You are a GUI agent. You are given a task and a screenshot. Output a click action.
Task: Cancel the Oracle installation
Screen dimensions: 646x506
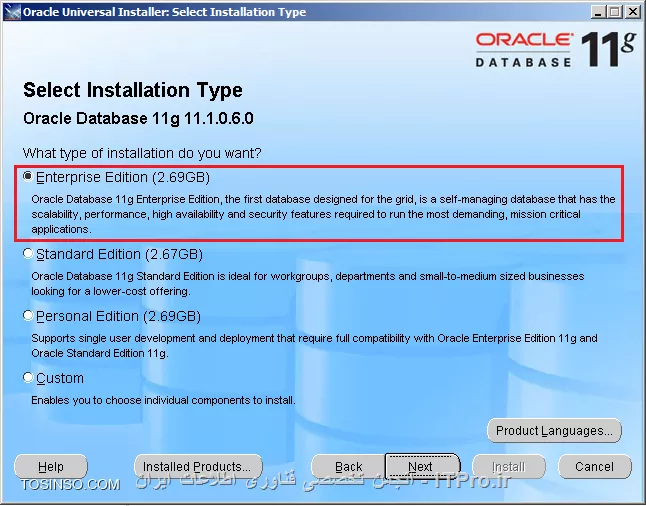pos(595,466)
